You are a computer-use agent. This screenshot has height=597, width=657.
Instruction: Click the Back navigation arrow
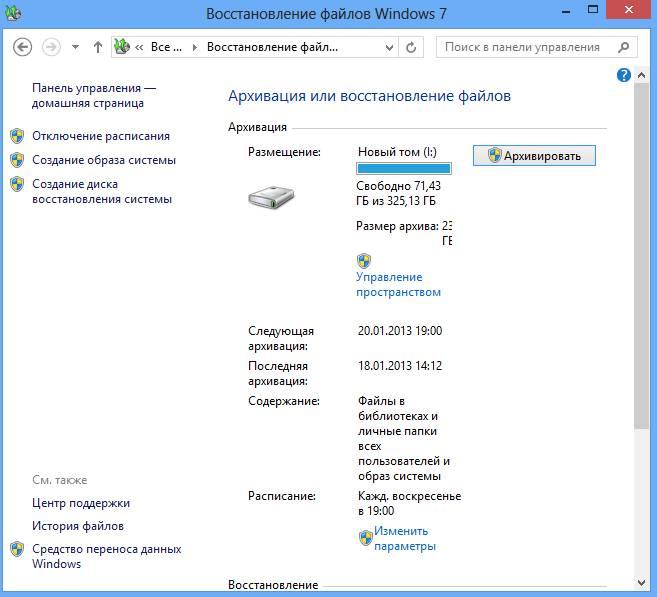22,47
